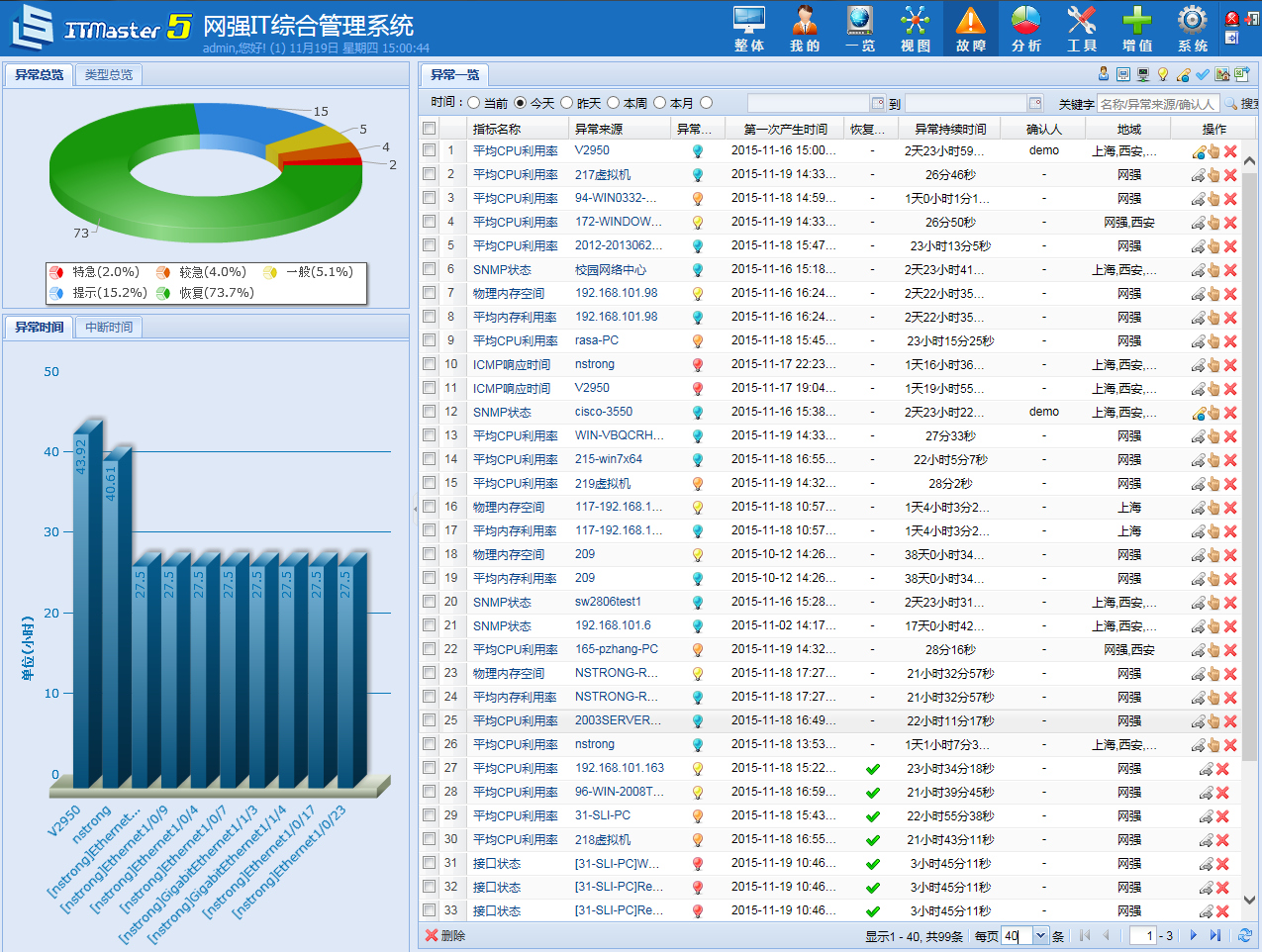Click the ICMP响应时间 link in row 10
Image resolution: width=1262 pixels, height=952 pixels.
point(512,364)
